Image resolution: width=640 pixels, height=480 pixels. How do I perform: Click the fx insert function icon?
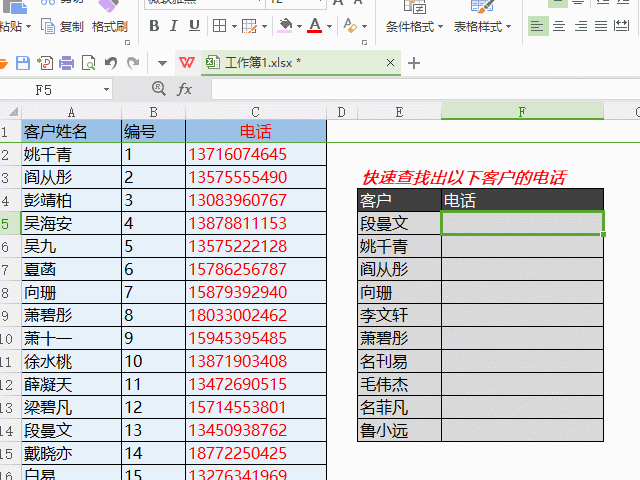(184, 89)
